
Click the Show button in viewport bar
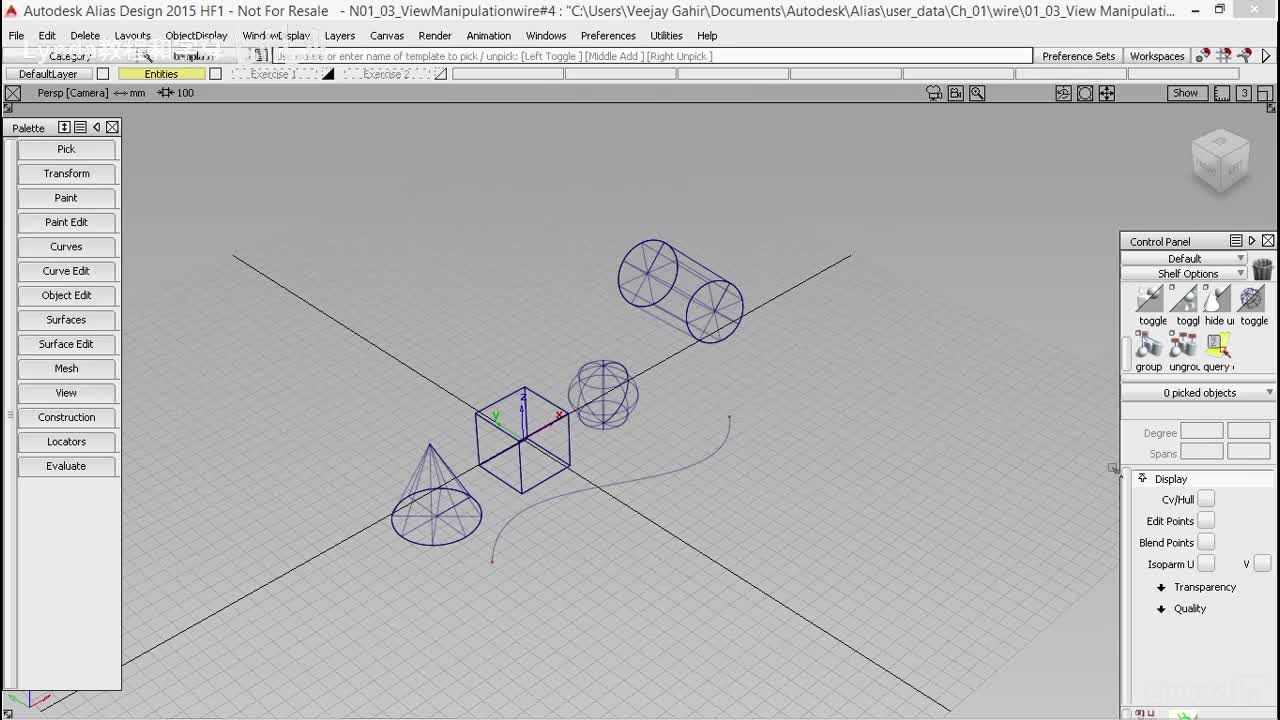[1185, 93]
